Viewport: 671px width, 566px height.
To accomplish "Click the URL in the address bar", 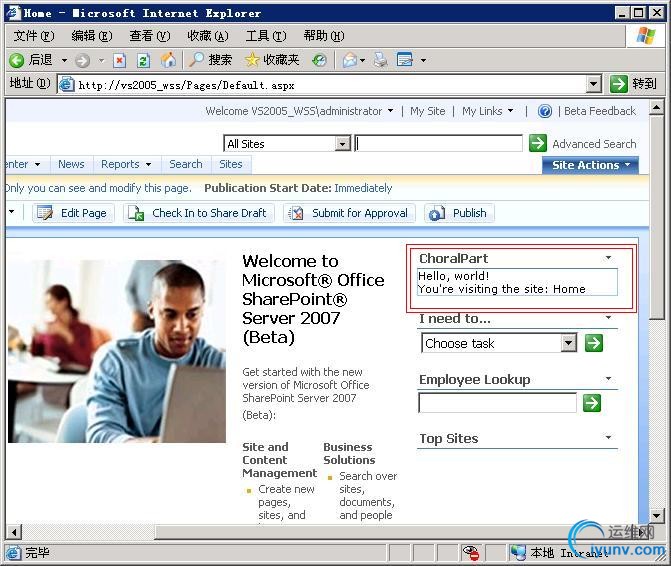I will (x=187, y=85).
